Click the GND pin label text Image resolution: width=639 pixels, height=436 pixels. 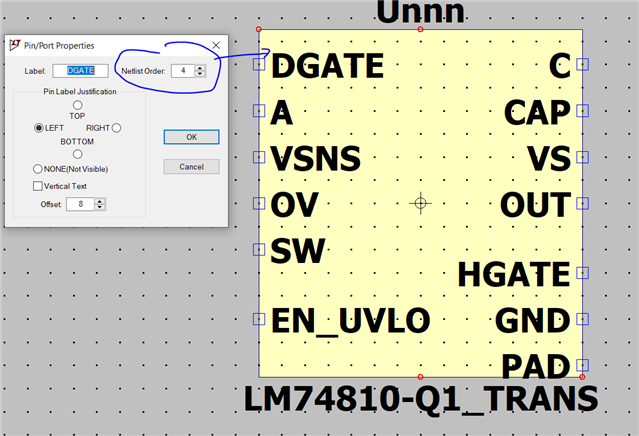[533, 321]
